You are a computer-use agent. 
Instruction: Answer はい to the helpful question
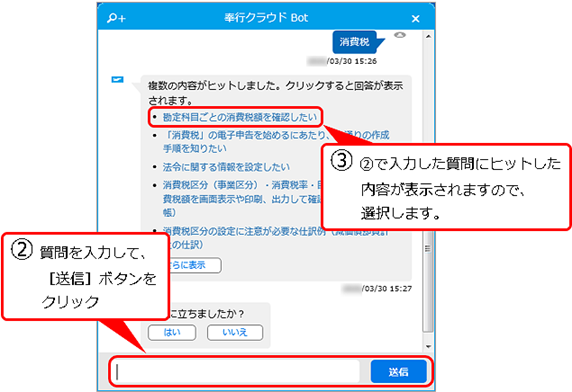coord(172,332)
